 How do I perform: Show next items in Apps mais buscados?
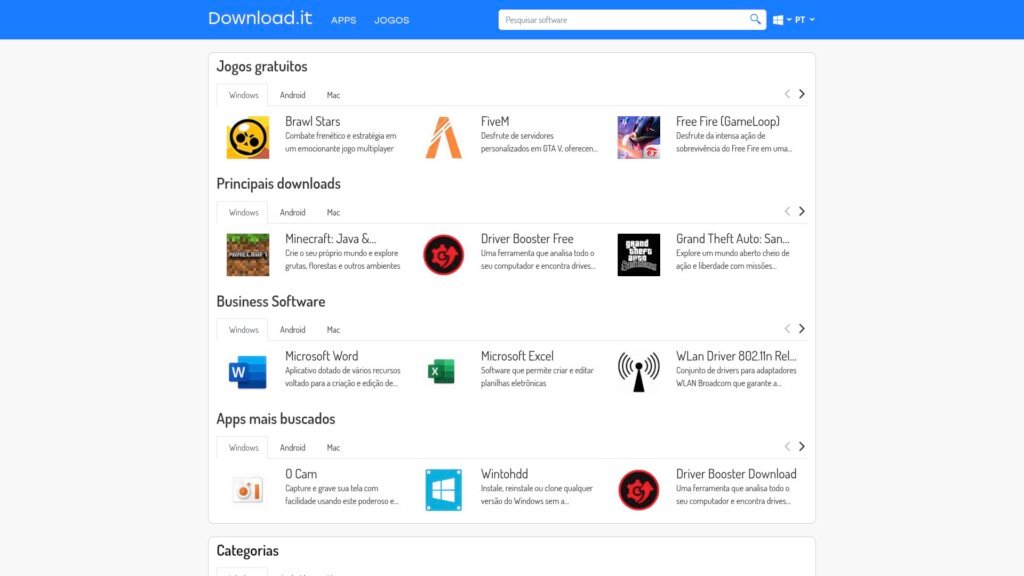[802, 447]
